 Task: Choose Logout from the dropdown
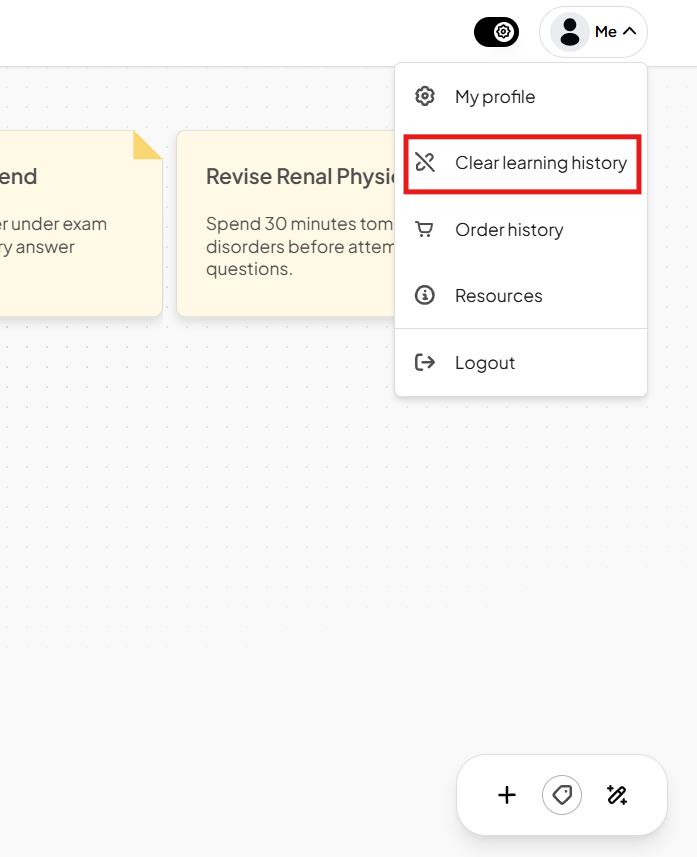[x=521, y=363]
